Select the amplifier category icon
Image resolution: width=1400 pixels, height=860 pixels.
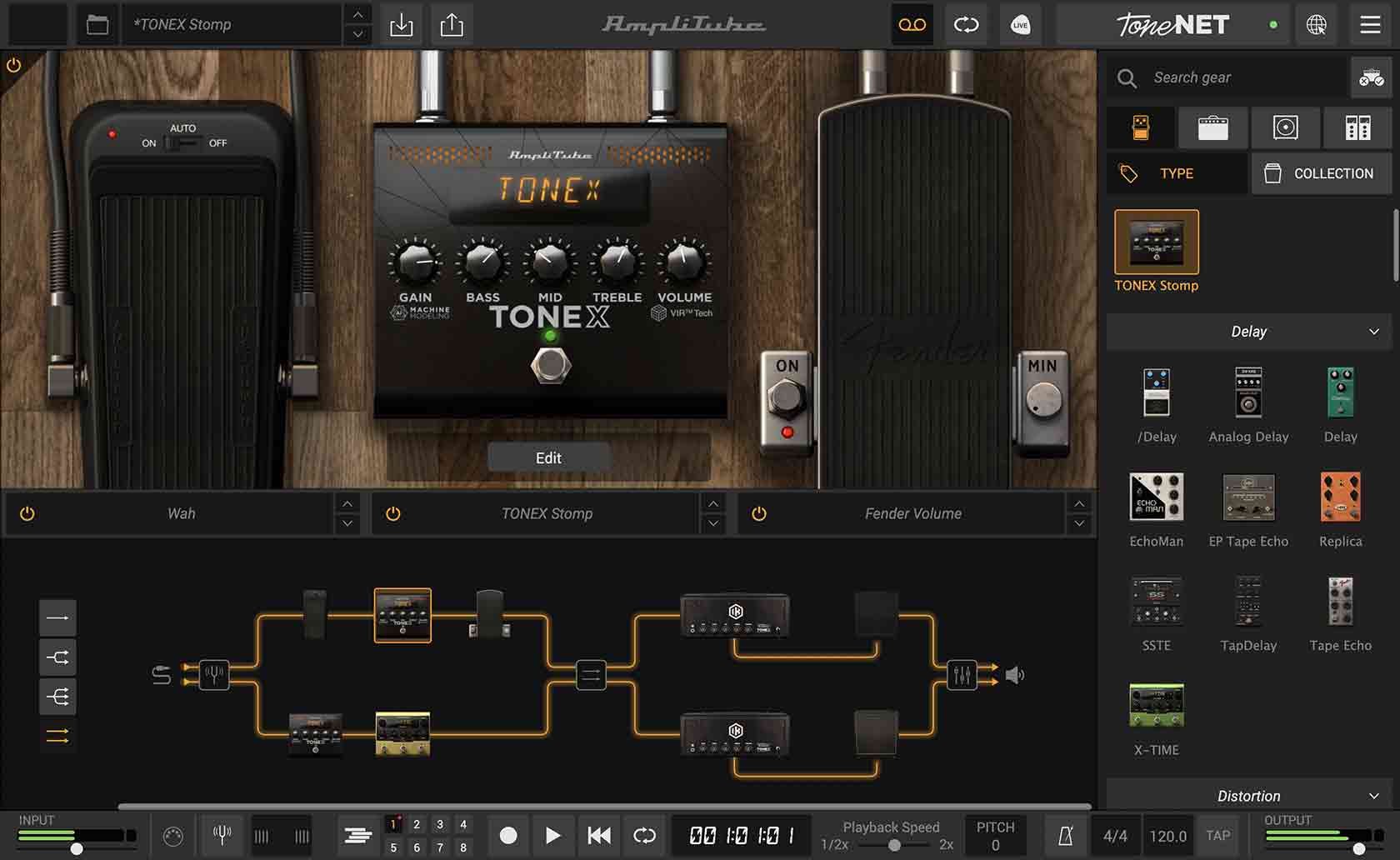1212,127
